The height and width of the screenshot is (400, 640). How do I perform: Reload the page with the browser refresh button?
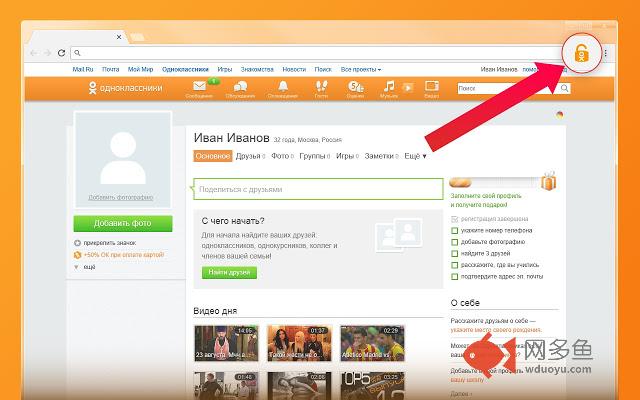[61, 53]
